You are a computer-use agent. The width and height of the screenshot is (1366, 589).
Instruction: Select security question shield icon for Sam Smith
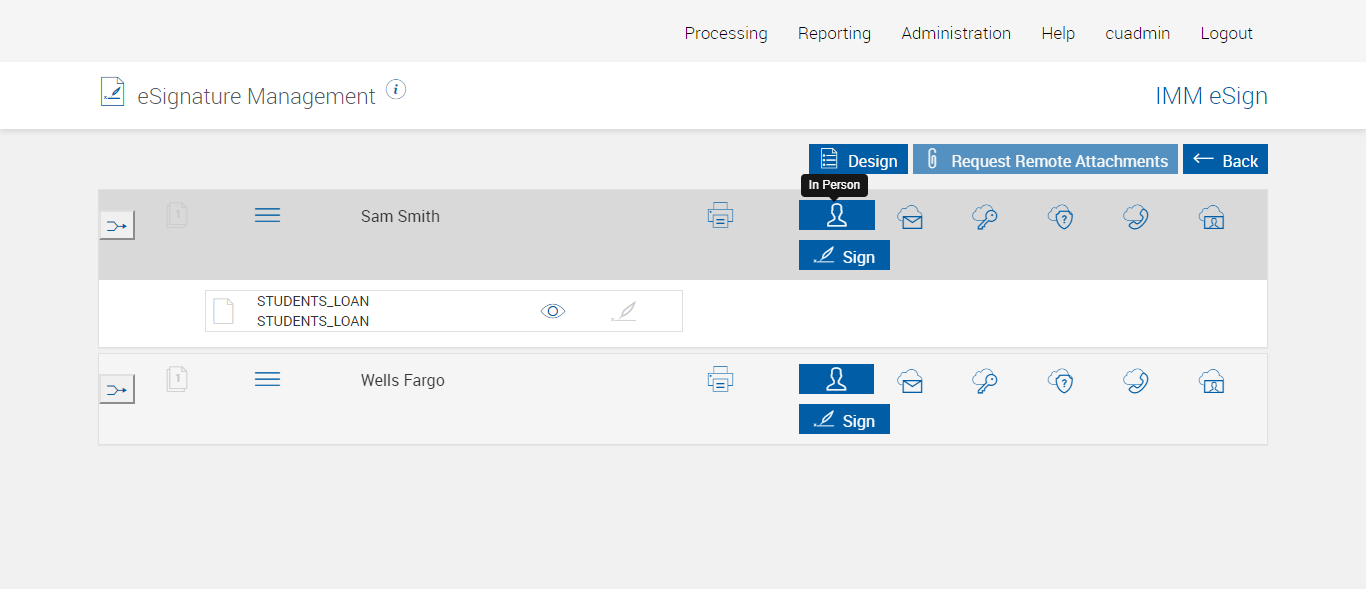pyautogui.click(x=1060, y=217)
